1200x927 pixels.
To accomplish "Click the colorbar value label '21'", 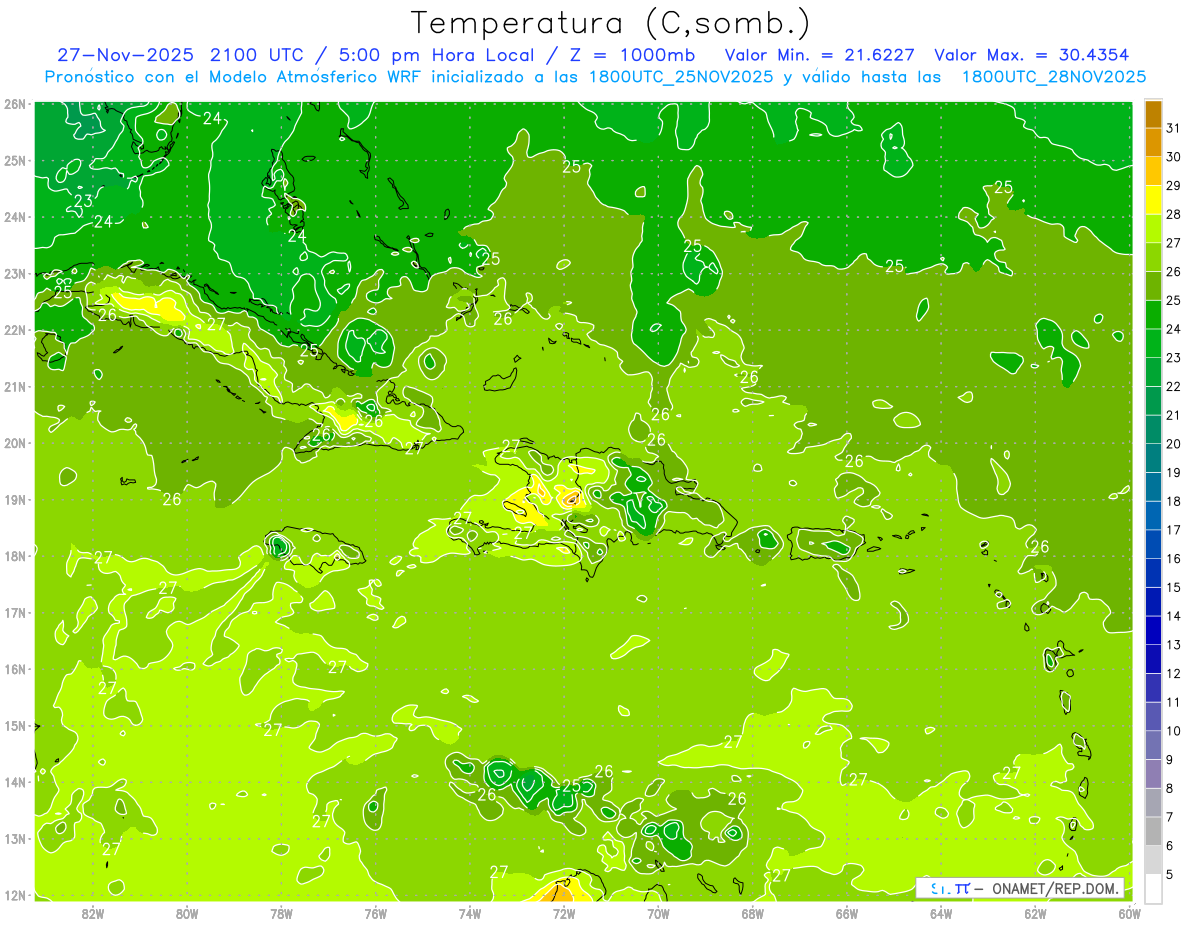I will (1173, 415).
